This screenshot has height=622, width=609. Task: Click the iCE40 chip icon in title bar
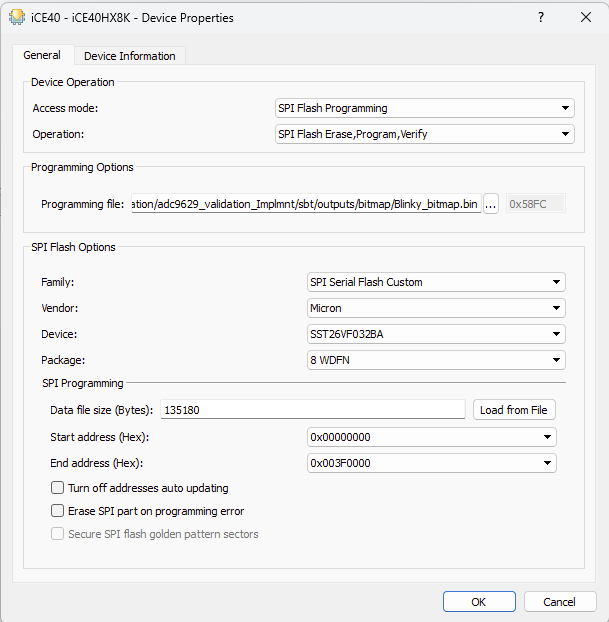[17, 17]
